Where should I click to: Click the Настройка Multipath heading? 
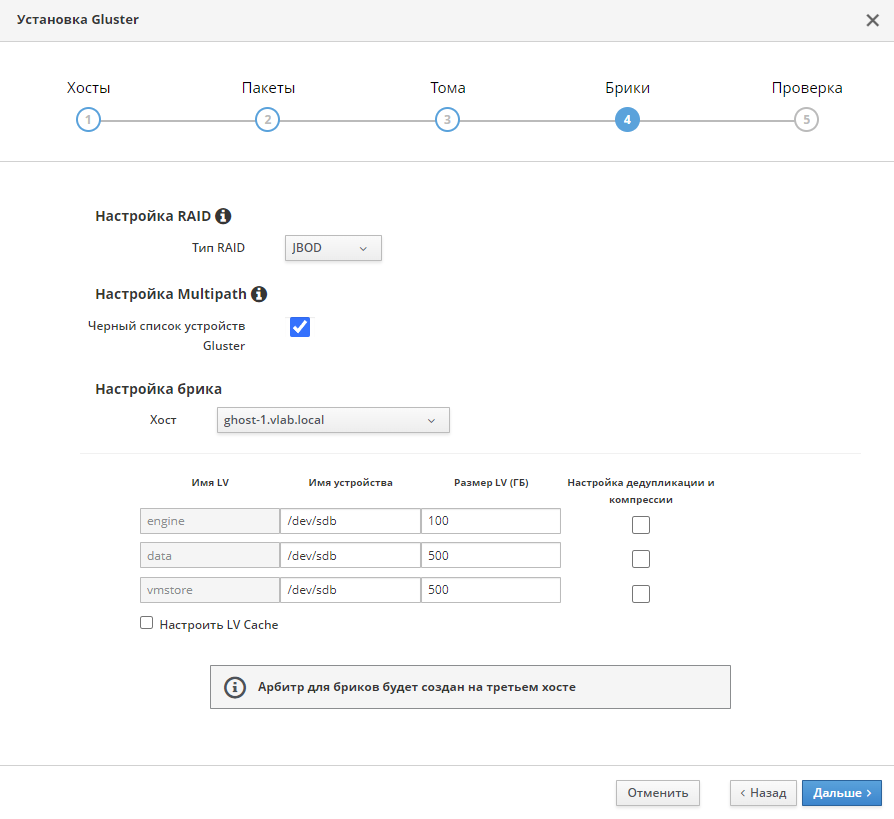(170, 294)
